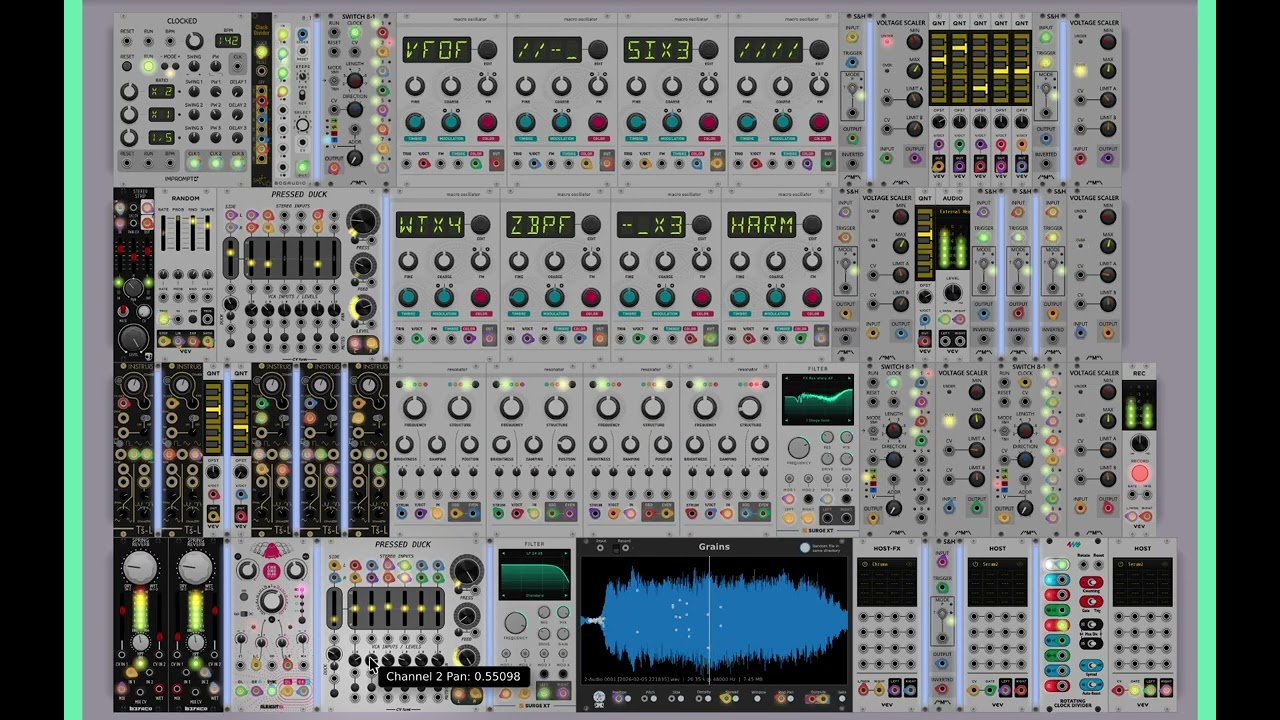Screen dimensions: 1280x720
Task: Click the SWING knob on the Clocked module
Action: (194, 65)
